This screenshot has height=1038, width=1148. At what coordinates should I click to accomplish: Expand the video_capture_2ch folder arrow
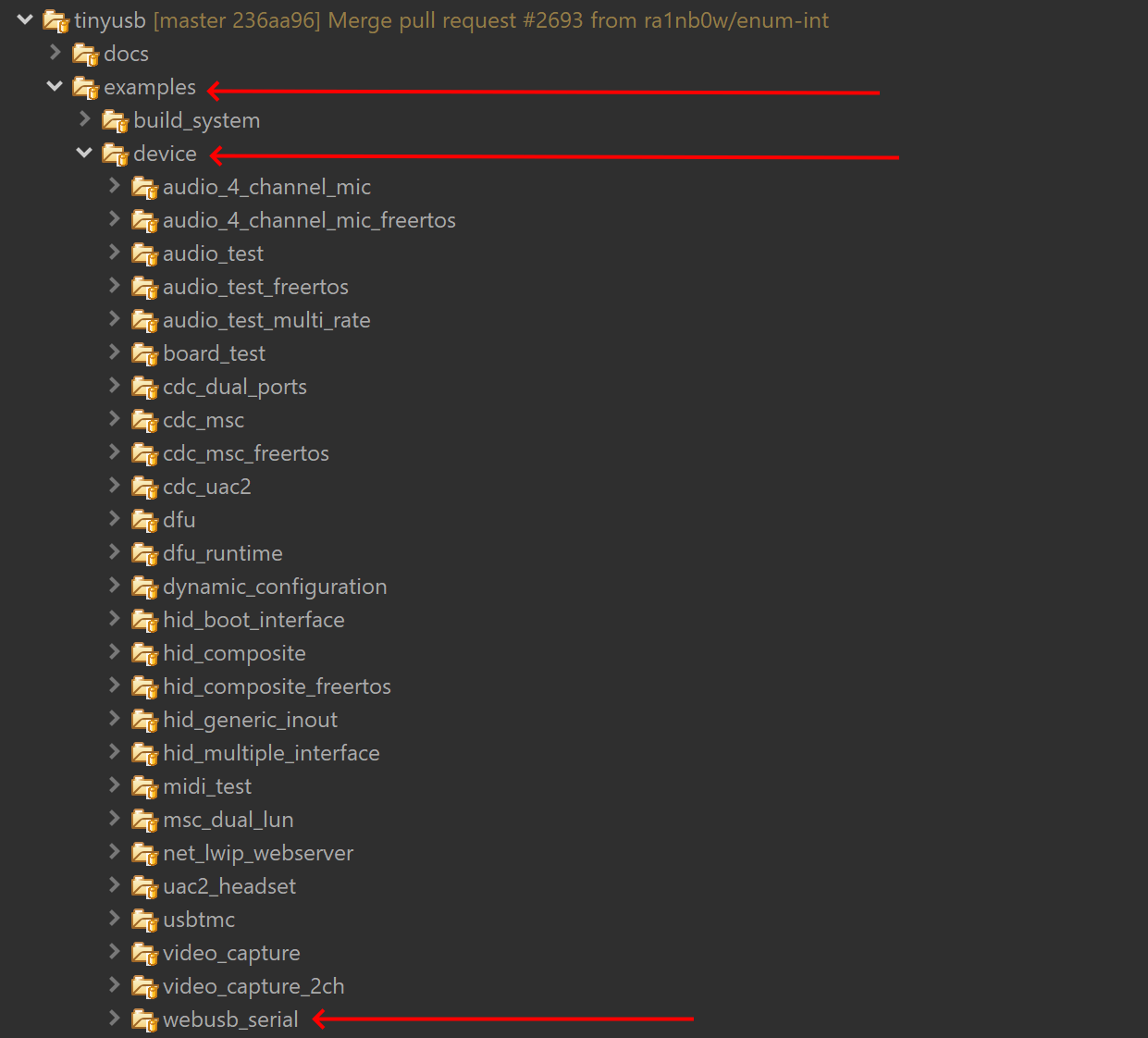click(115, 985)
